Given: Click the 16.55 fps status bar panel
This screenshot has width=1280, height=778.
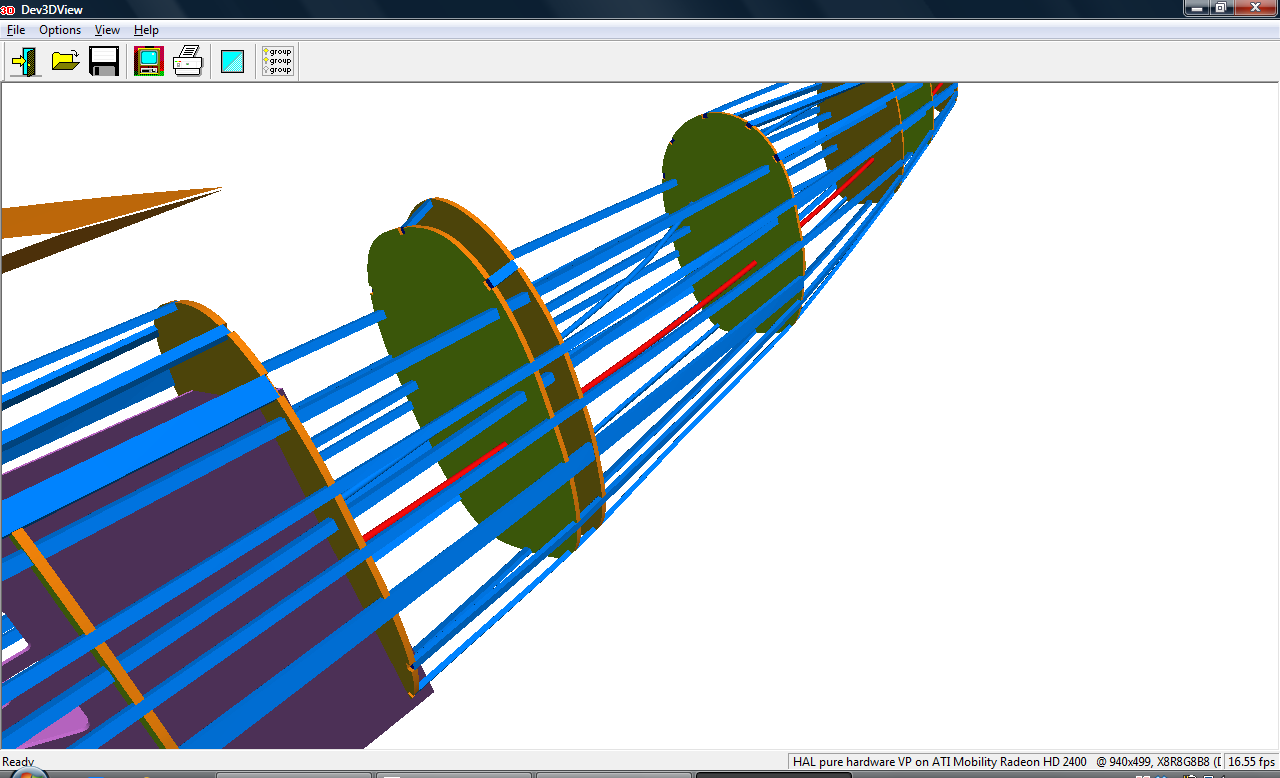Looking at the screenshot, I should click(1250, 762).
